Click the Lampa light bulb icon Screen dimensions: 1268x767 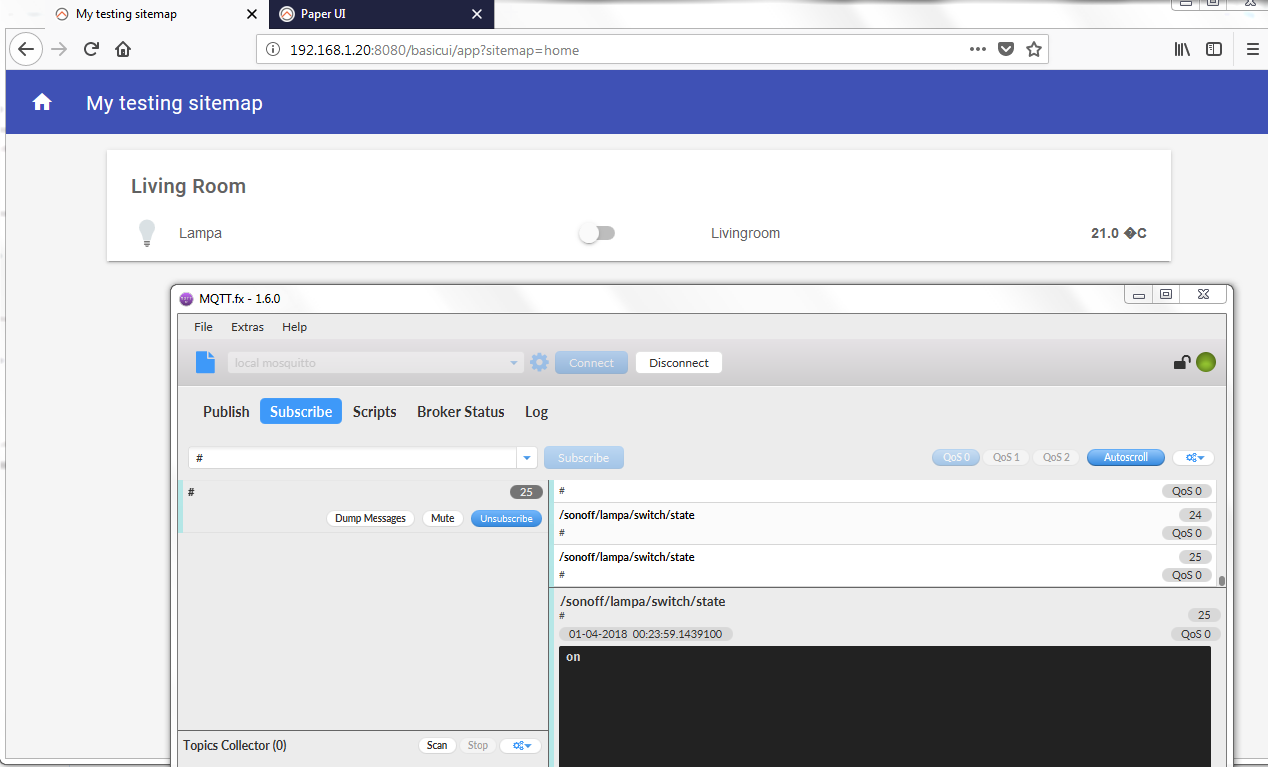(x=147, y=233)
